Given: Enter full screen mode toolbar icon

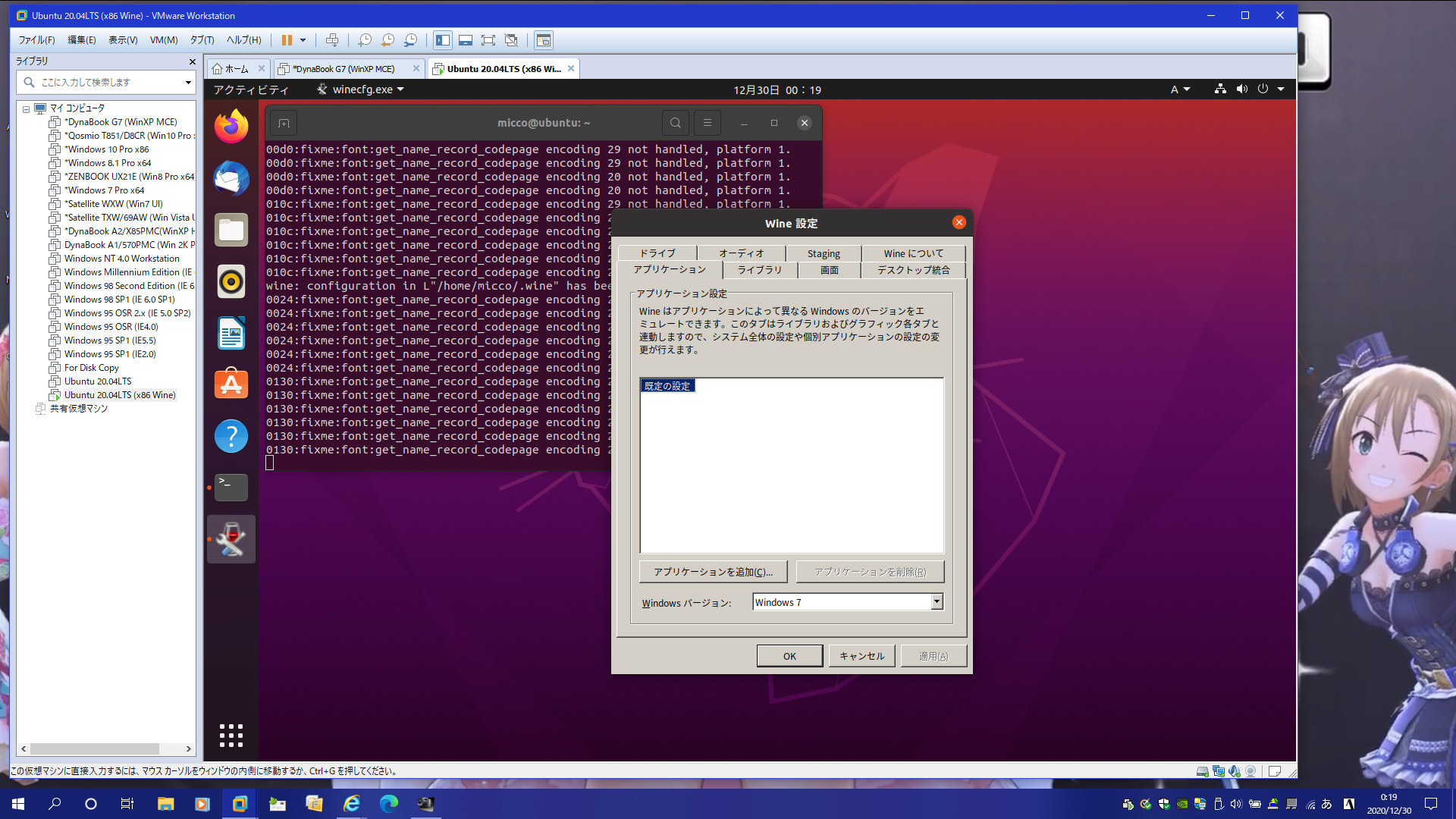Looking at the screenshot, I should 488,40.
